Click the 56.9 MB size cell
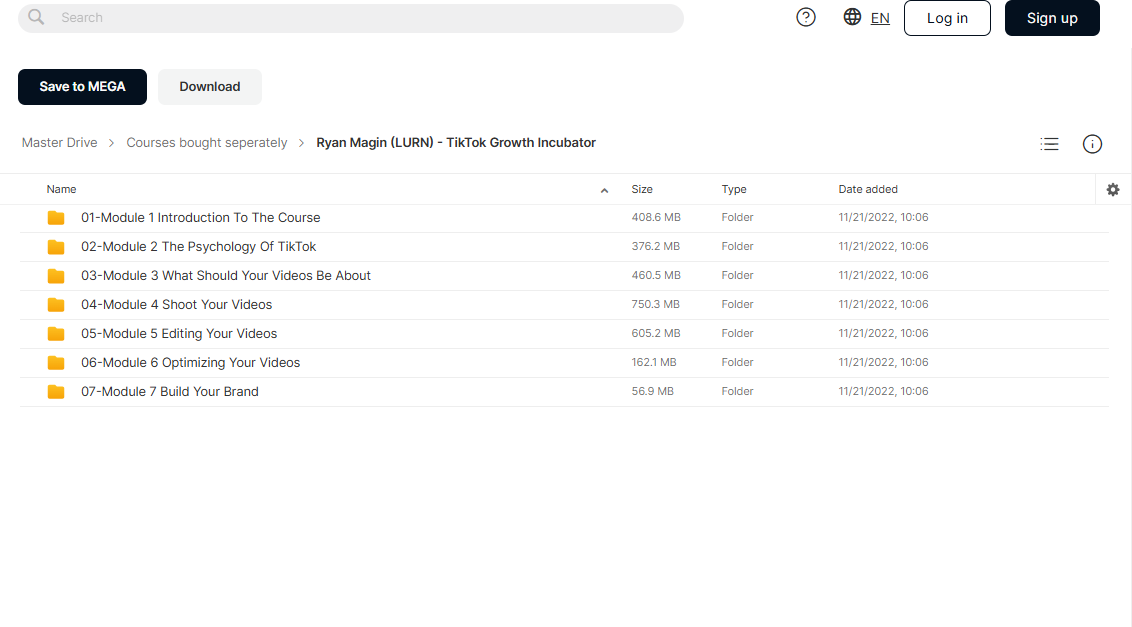 click(x=653, y=391)
